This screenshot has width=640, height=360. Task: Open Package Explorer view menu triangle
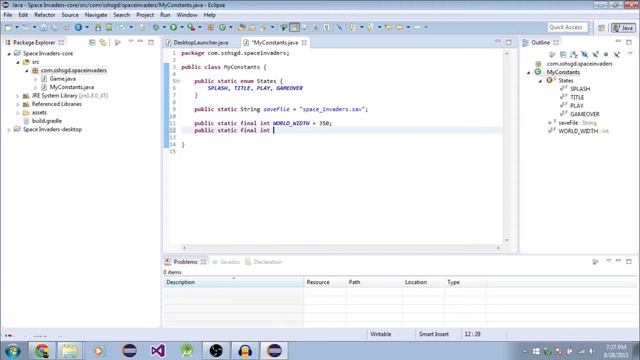[131, 42]
